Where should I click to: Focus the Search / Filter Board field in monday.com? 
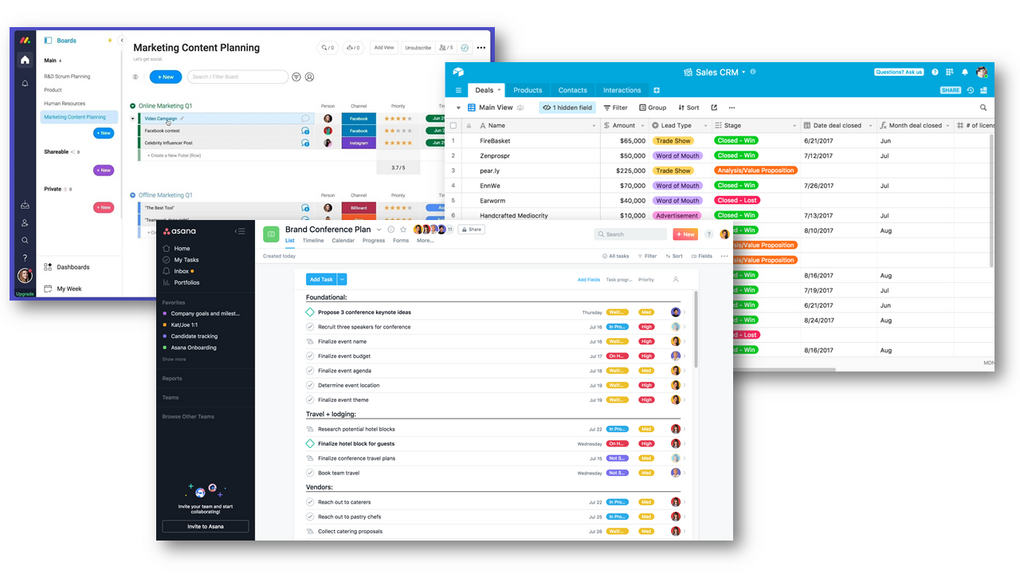[x=238, y=77]
